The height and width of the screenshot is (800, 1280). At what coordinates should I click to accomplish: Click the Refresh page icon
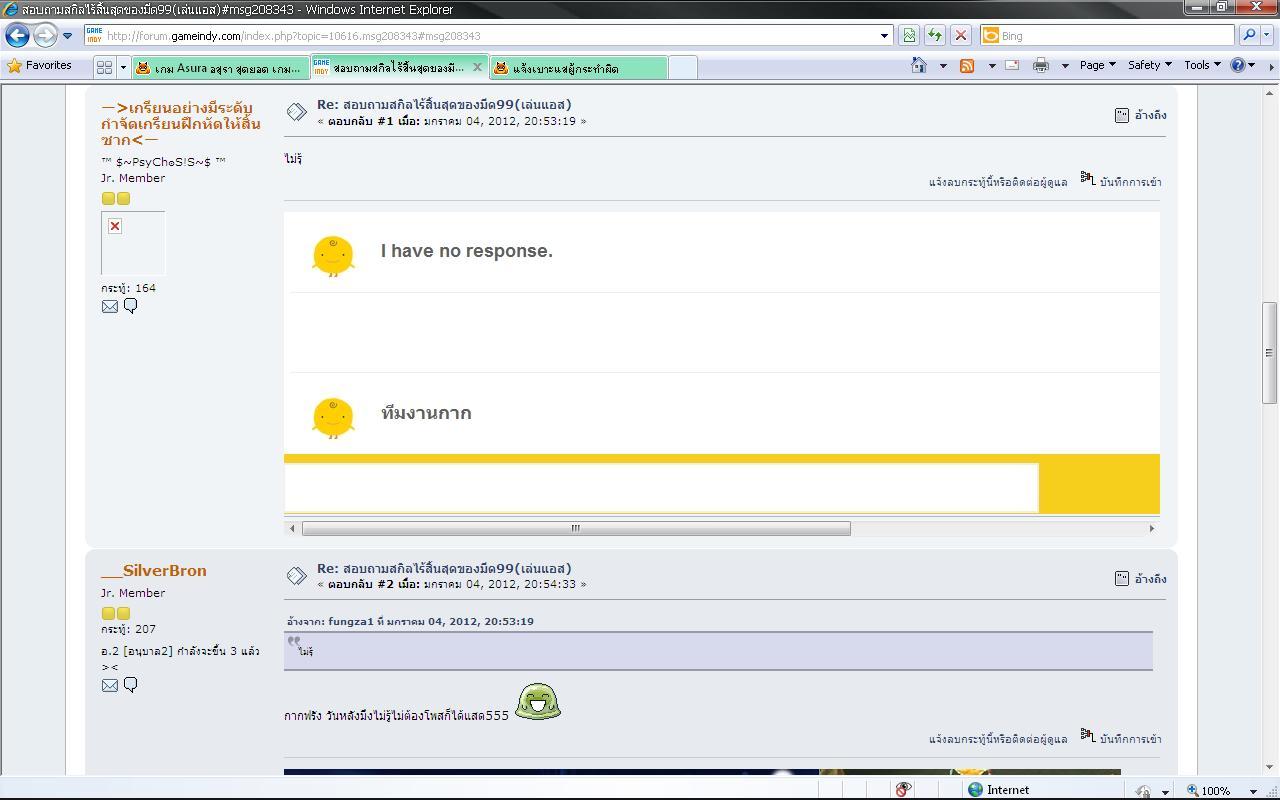coord(934,35)
